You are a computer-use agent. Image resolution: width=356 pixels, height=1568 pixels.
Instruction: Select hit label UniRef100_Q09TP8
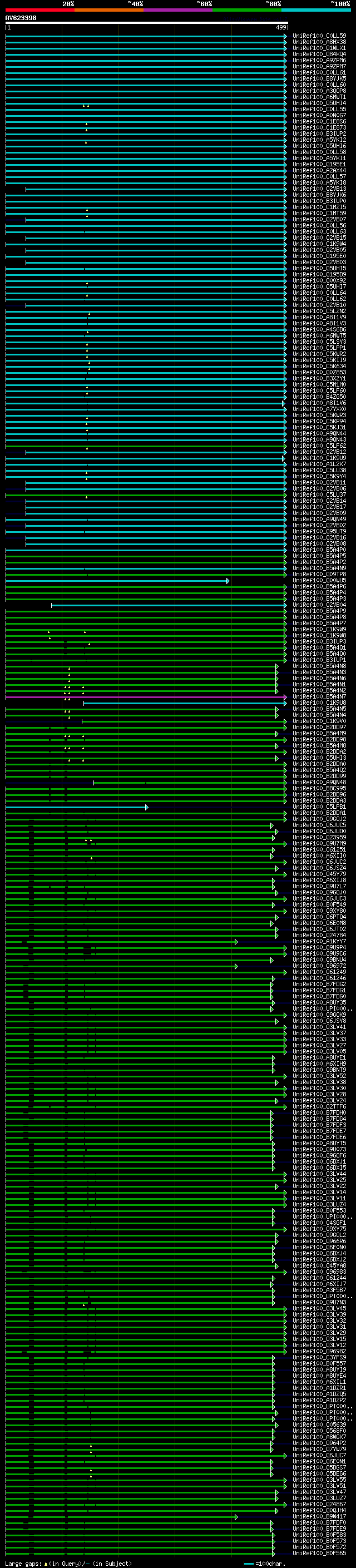(319, 575)
